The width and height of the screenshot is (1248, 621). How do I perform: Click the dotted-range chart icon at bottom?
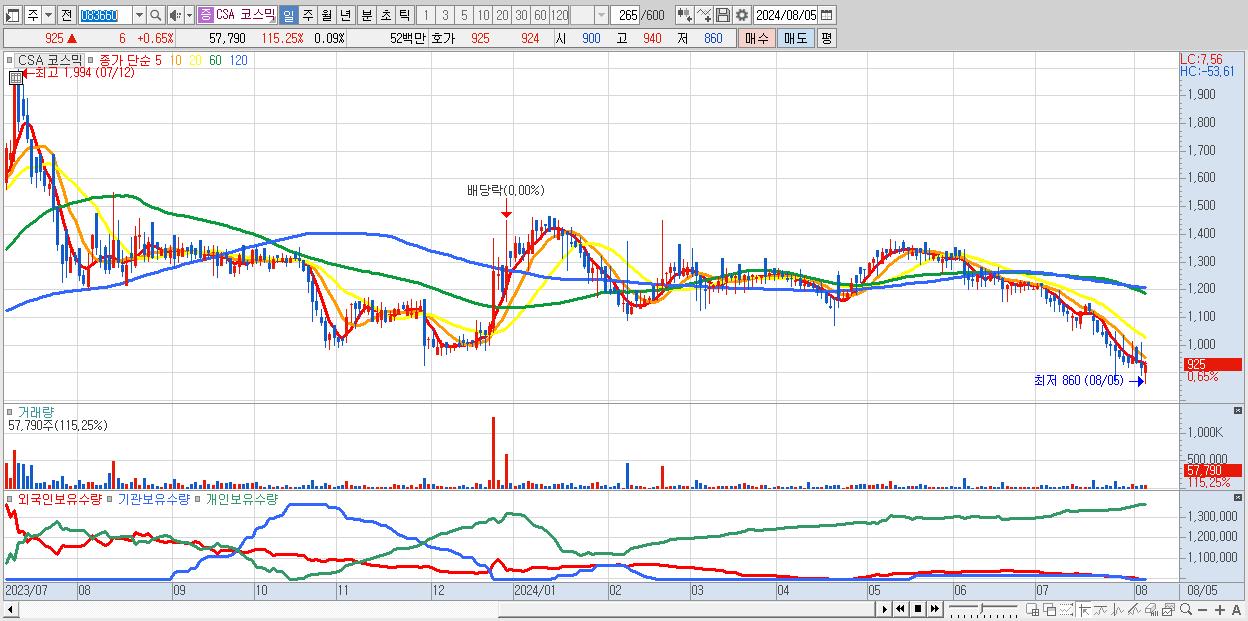pos(1066,609)
